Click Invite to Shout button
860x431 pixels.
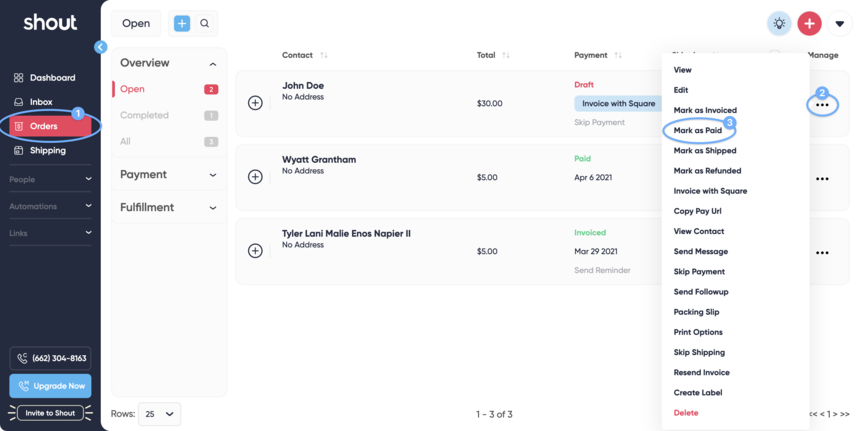click(x=50, y=413)
